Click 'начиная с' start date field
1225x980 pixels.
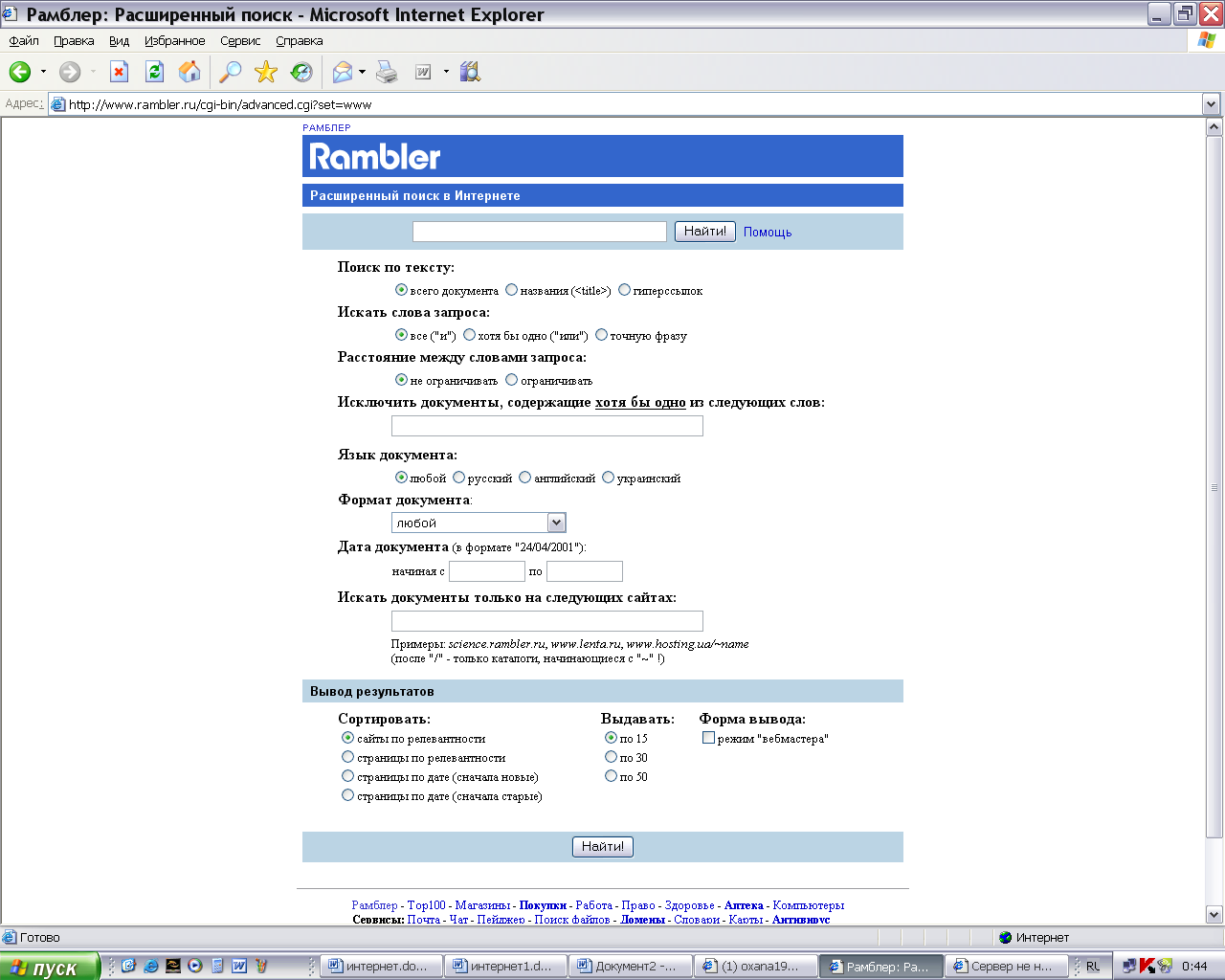click(487, 571)
